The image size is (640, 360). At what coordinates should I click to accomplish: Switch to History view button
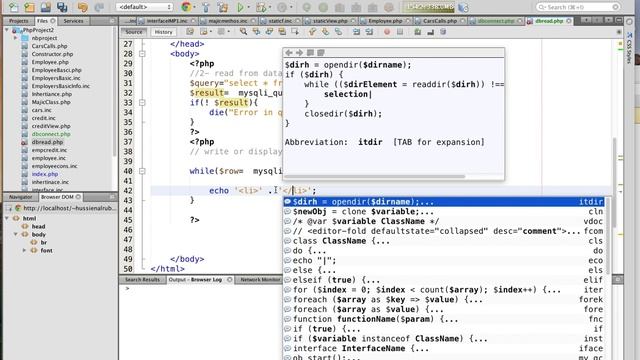[x=163, y=32]
